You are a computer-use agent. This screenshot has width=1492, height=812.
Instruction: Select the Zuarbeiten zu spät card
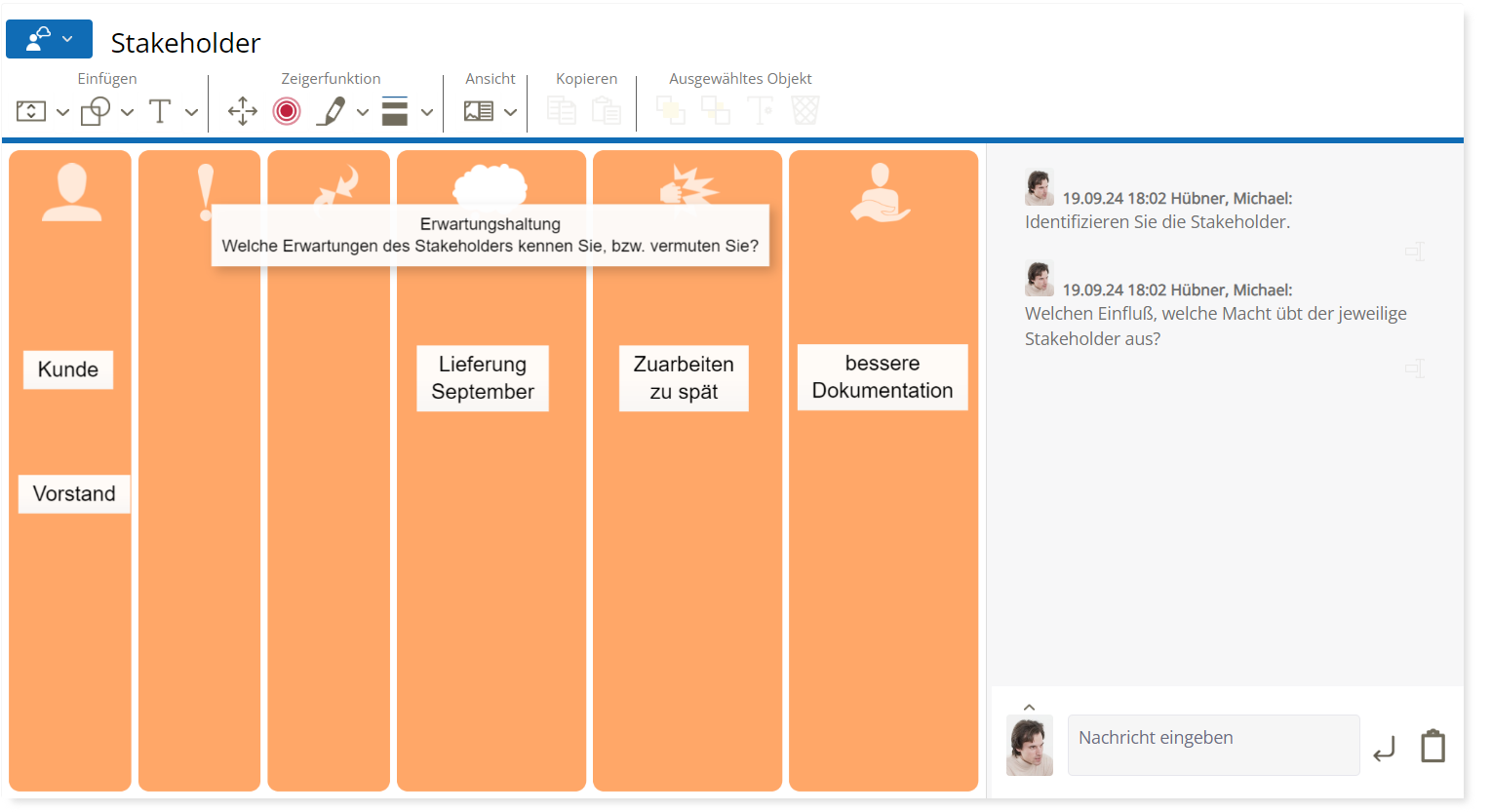(x=684, y=378)
